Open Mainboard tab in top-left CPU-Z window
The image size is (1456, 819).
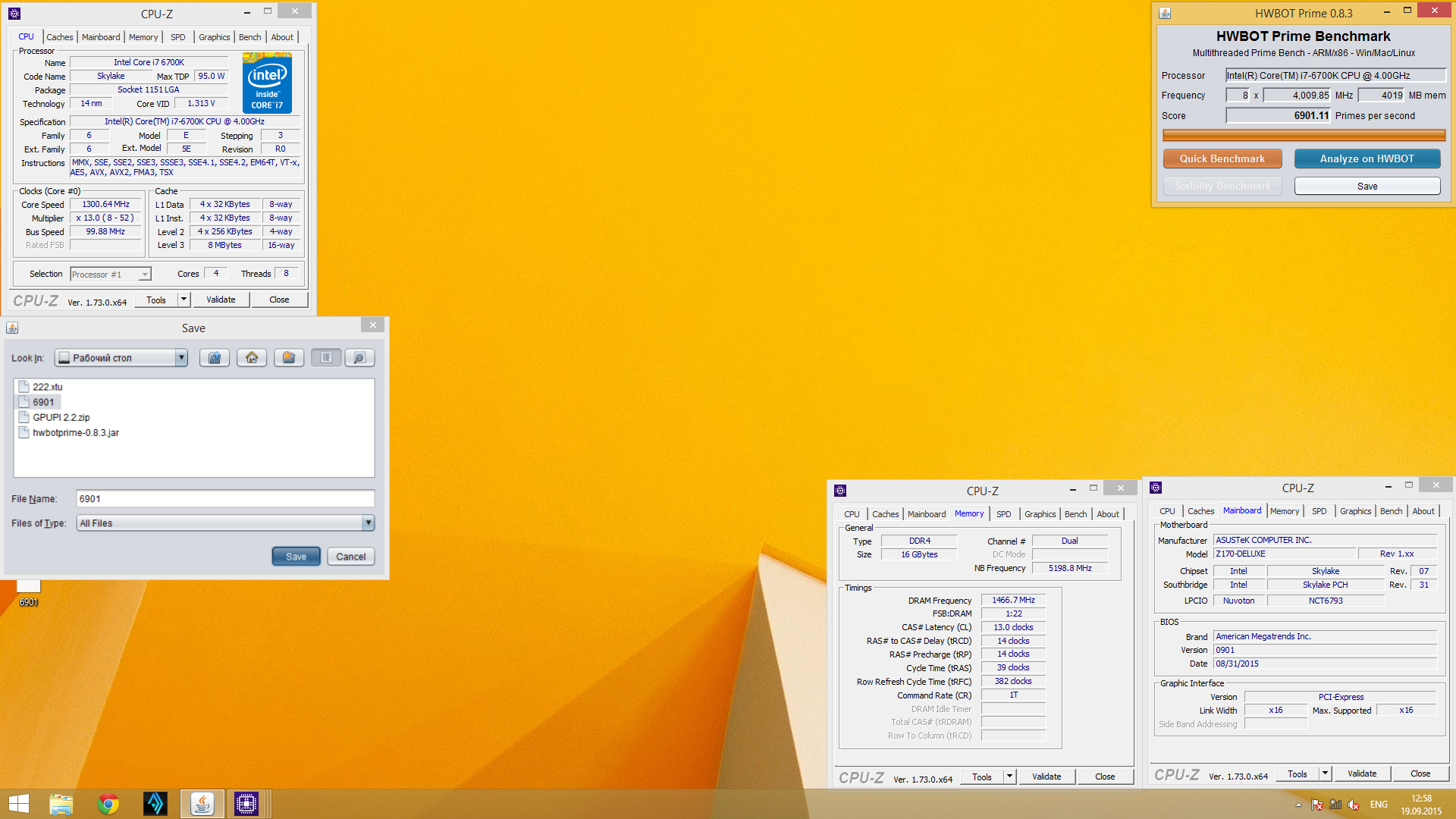point(101,37)
